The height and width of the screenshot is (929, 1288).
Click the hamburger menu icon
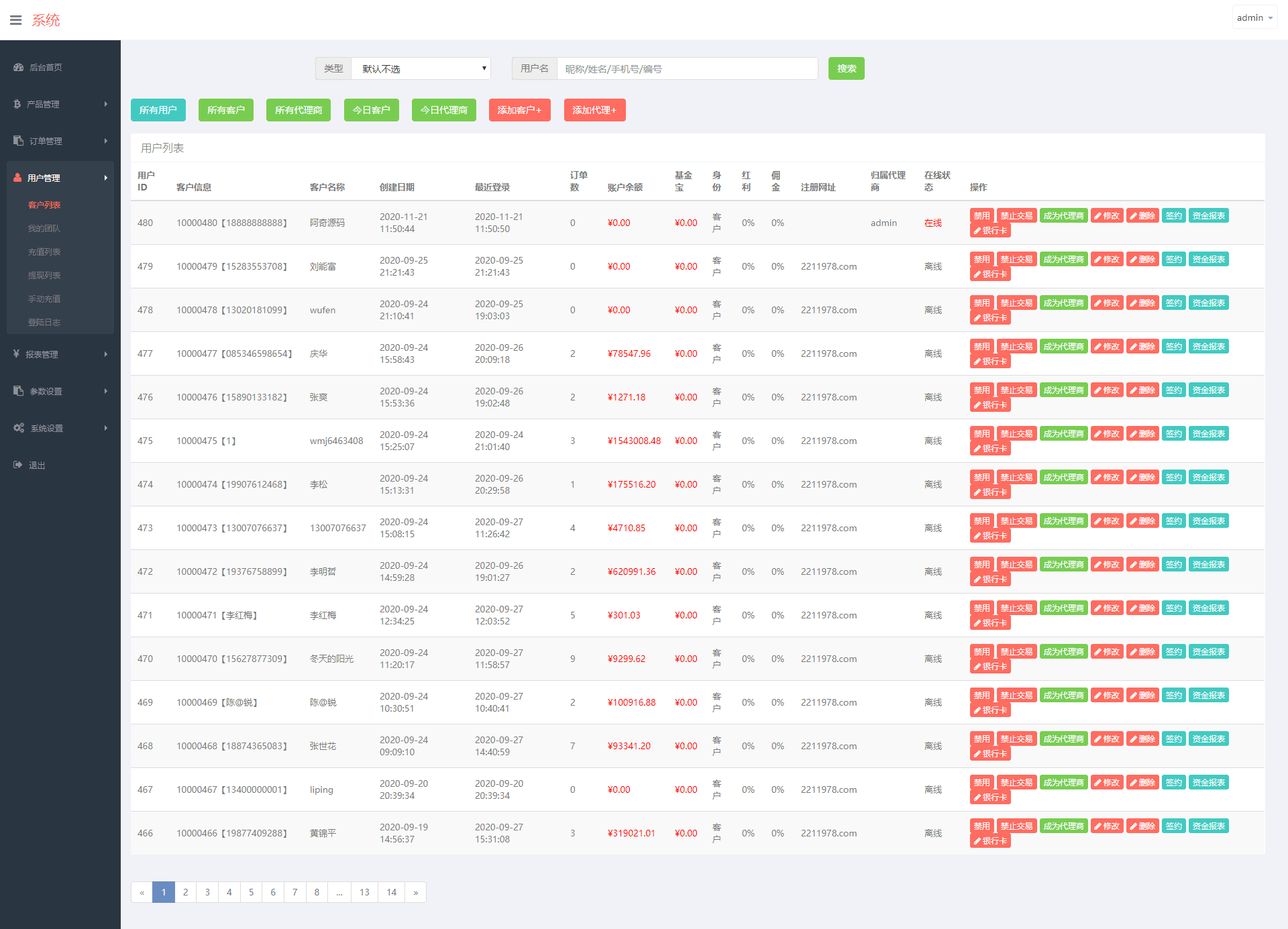pyautogui.click(x=16, y=20)
